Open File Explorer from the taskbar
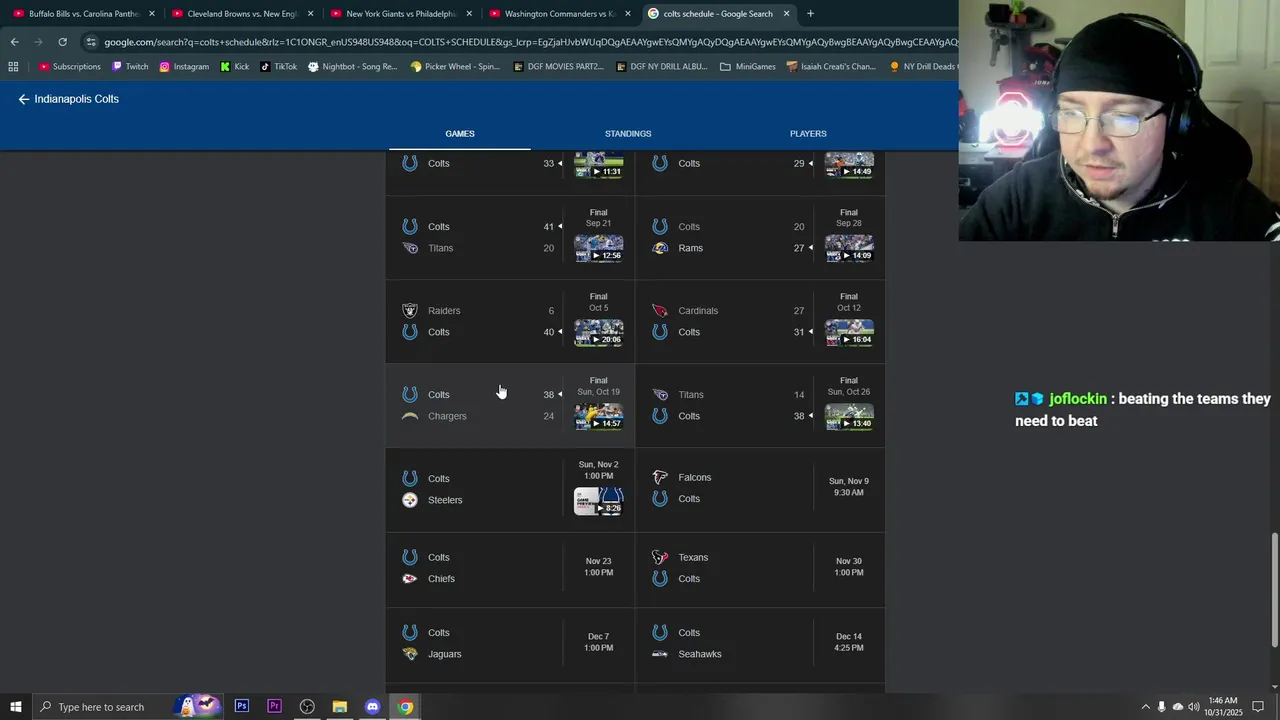This screenshot has width=1280, height=720. point(340,707)
